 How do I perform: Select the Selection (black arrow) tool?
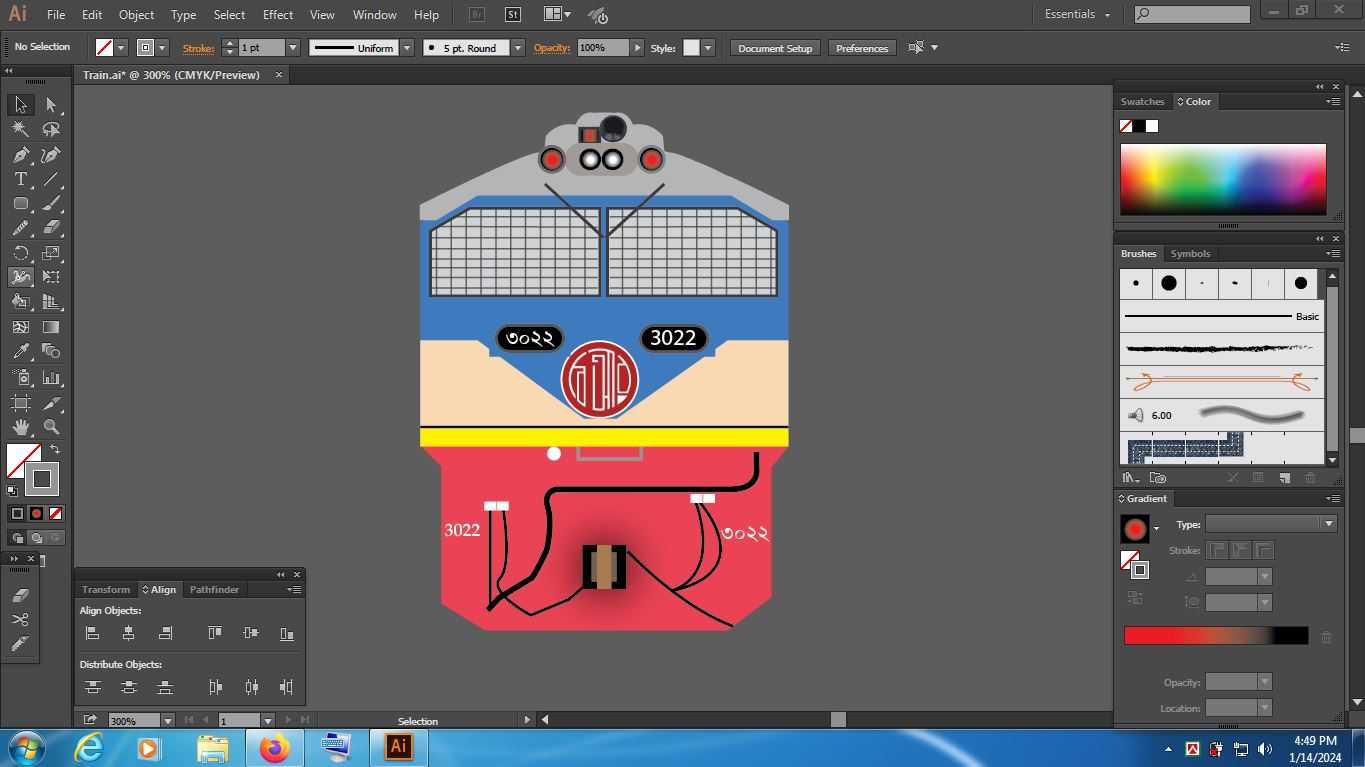click(20, 105)
